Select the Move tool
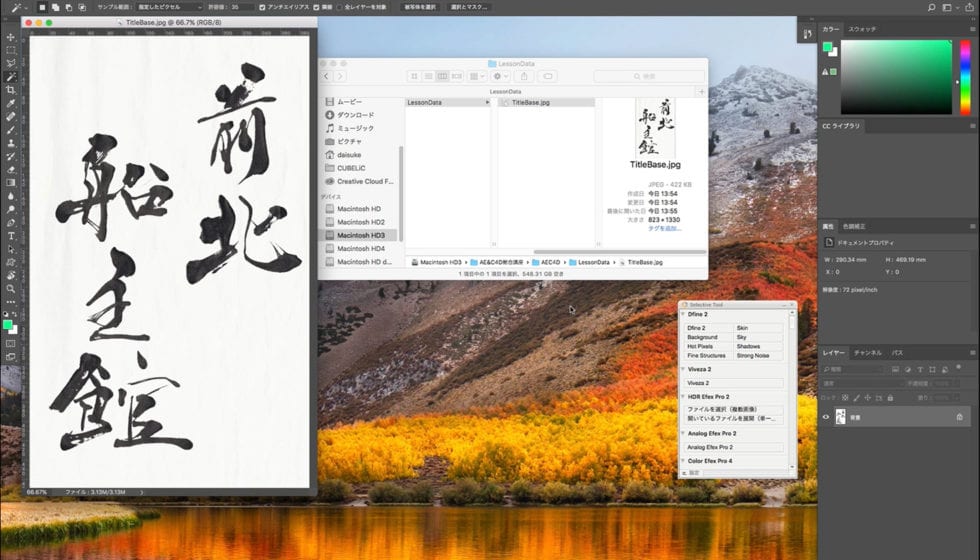The height and width of the screenshot is (560, 980). tap(11, 37)
